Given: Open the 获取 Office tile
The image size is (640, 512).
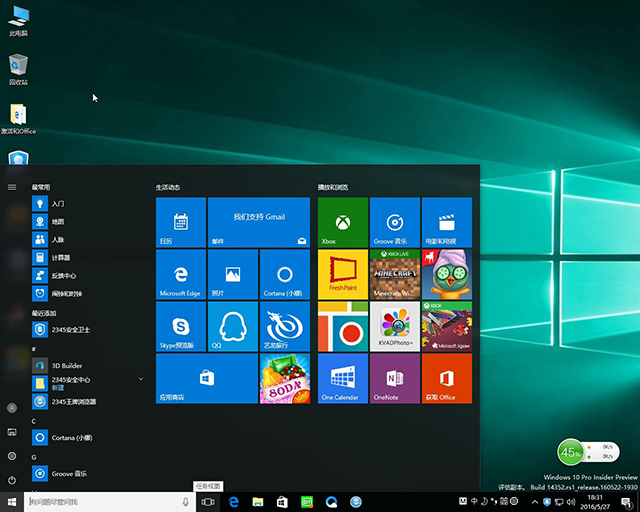Looking at the screenshot, I should point(447,379).
